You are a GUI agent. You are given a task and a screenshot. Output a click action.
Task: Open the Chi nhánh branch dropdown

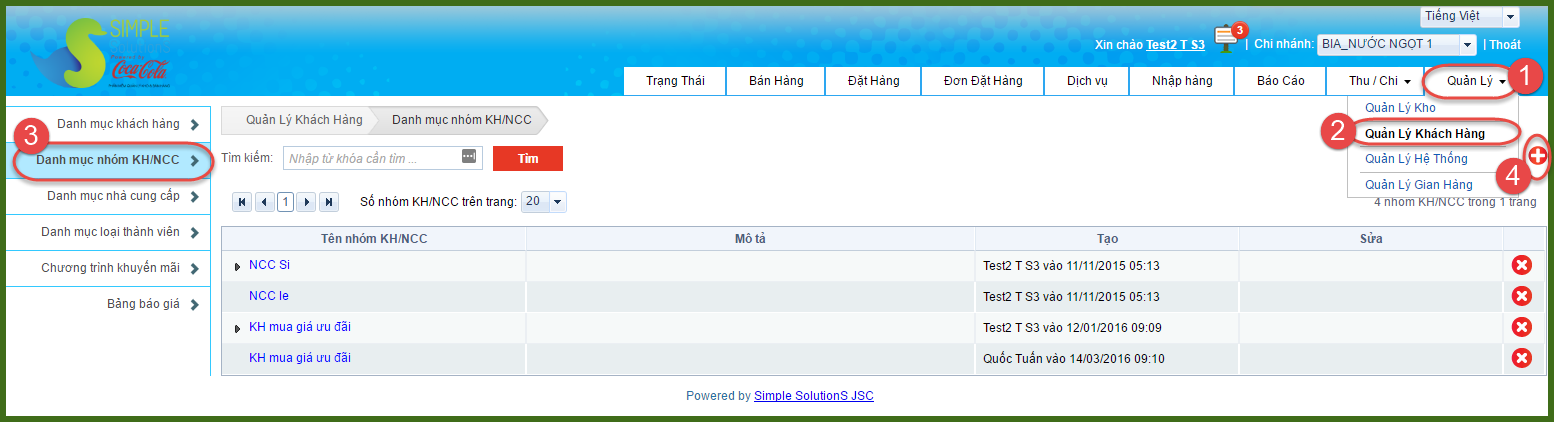pyautogui.click(x=1396, y=44)
